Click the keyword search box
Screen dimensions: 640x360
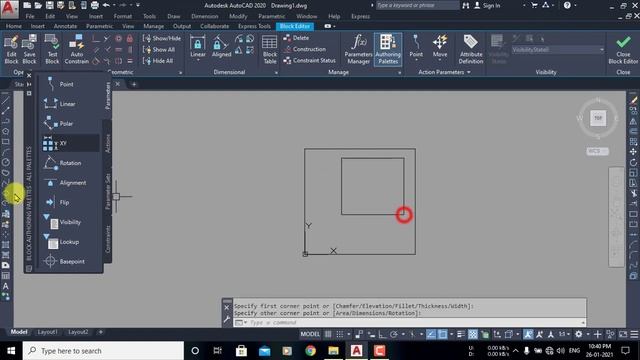click(417, 5)
